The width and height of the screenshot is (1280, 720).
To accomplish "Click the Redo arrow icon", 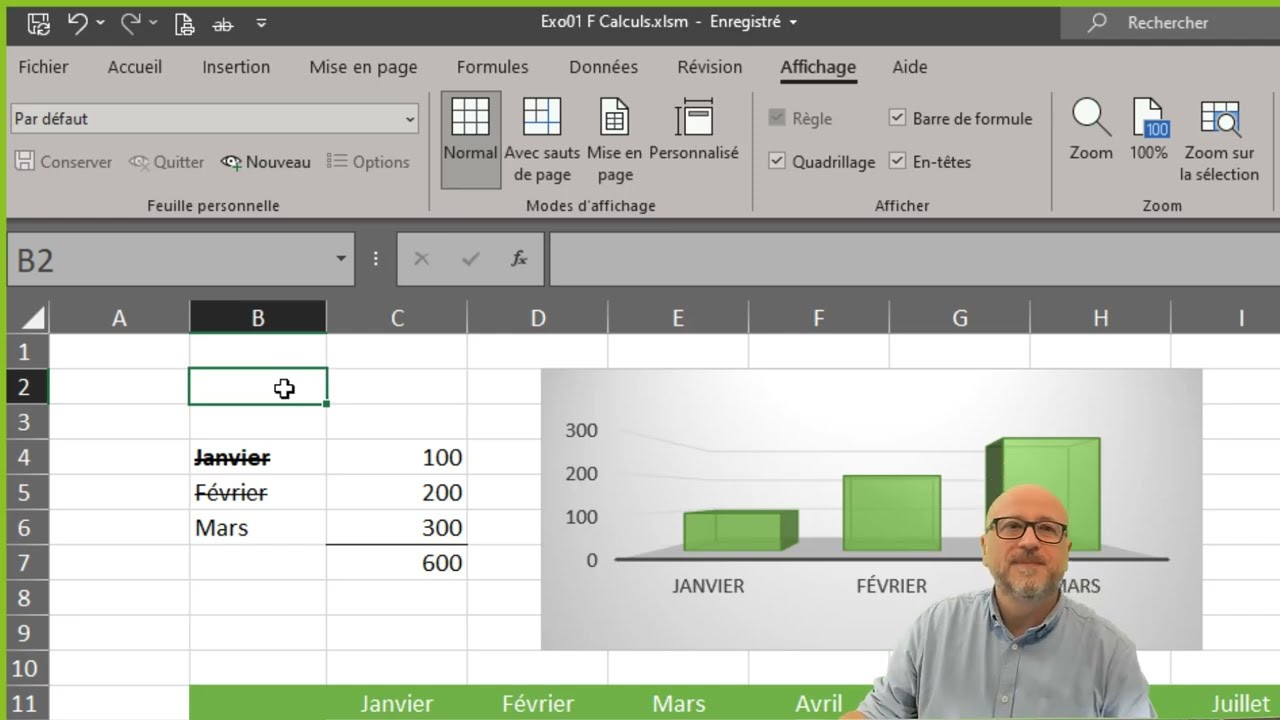I will (131, 22).
